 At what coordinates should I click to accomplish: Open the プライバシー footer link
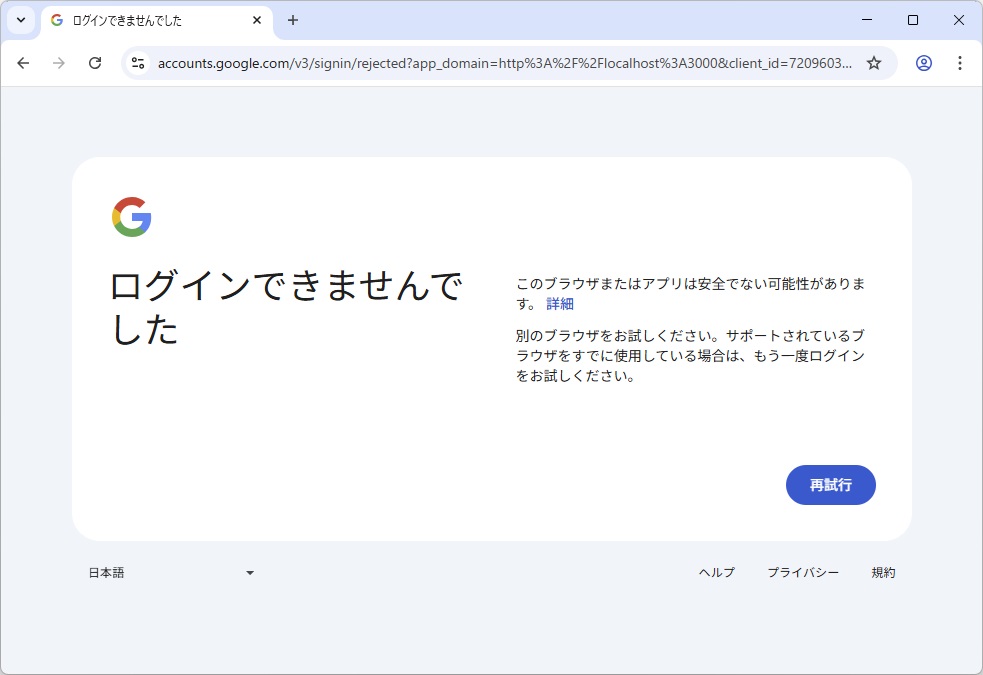coord(803,573)
